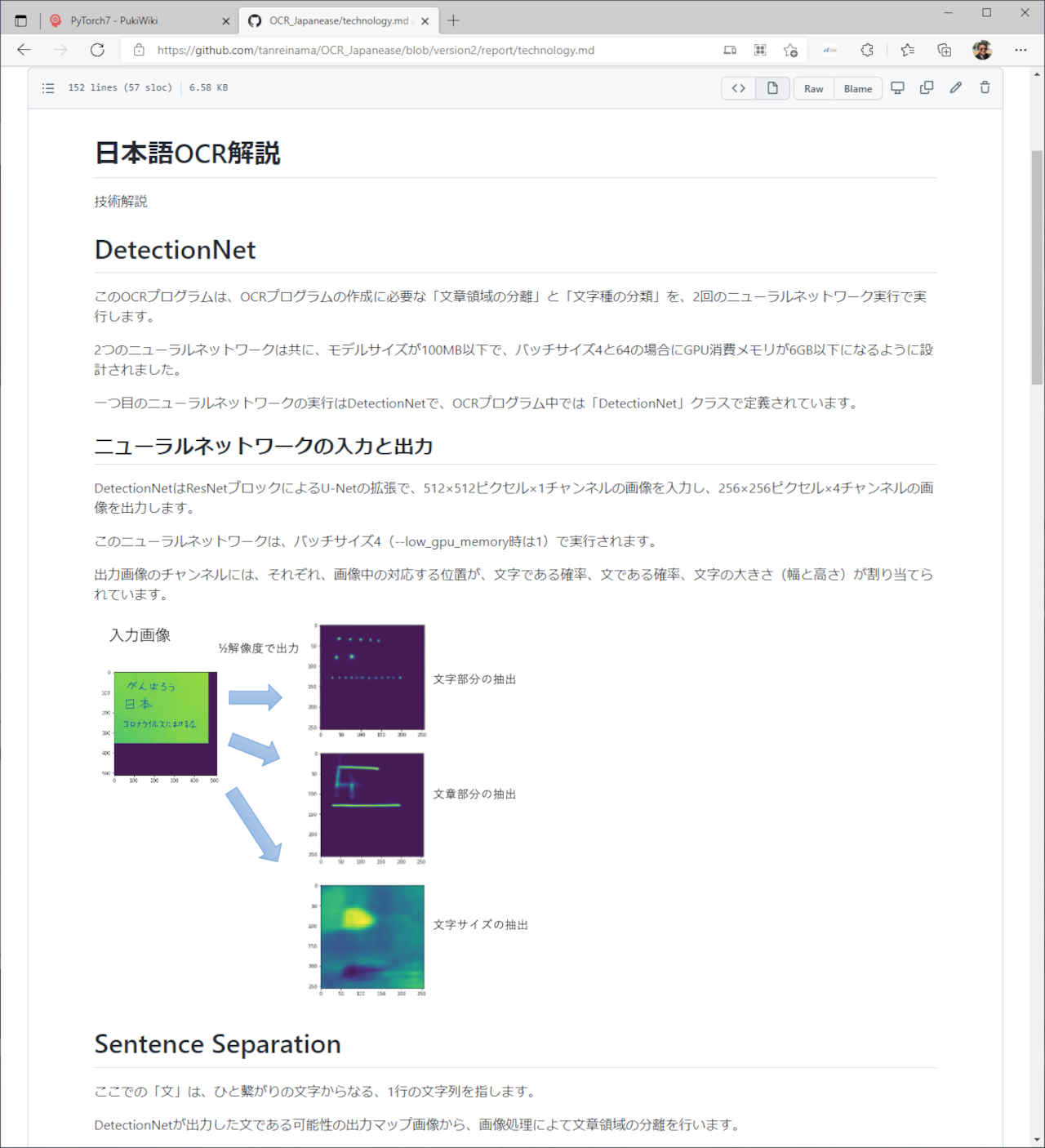Click the browser refresh button

coord(97,50)
